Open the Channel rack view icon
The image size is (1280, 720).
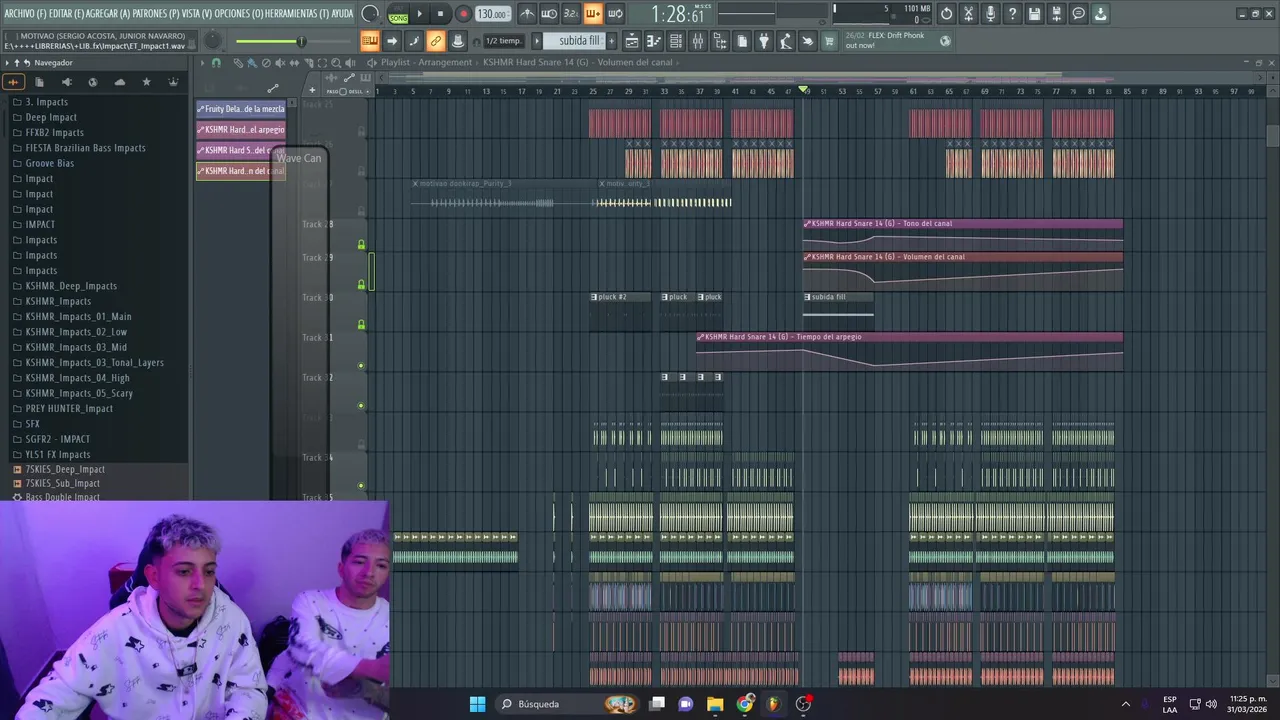[x=676, y=41]
